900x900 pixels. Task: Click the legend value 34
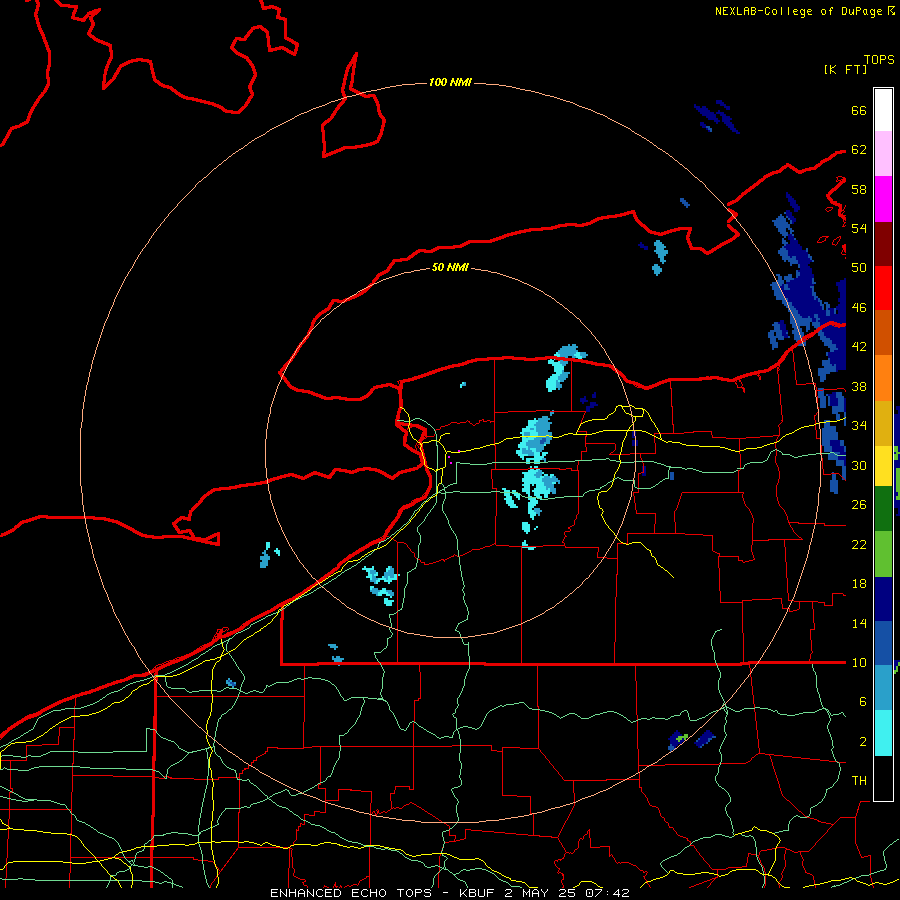click(x=859, y=426)
